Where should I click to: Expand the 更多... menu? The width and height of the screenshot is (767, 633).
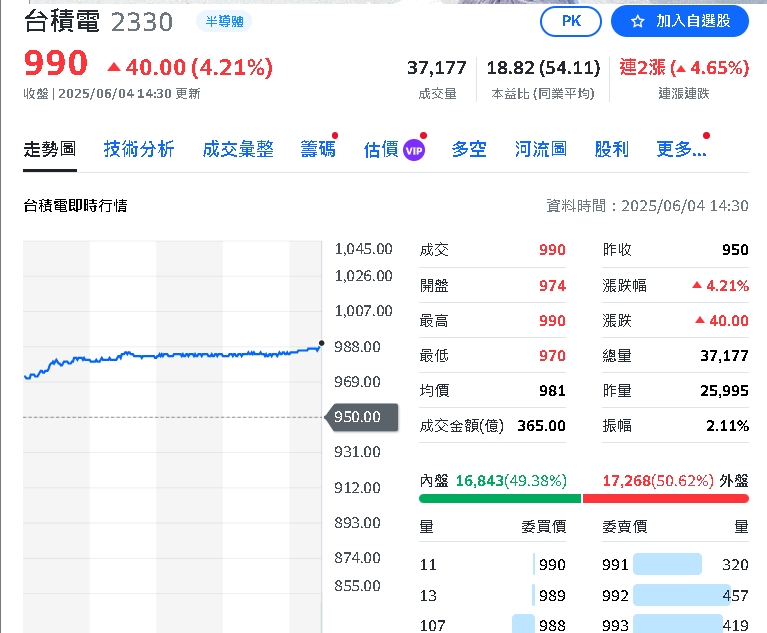click(x=681, y=149)
